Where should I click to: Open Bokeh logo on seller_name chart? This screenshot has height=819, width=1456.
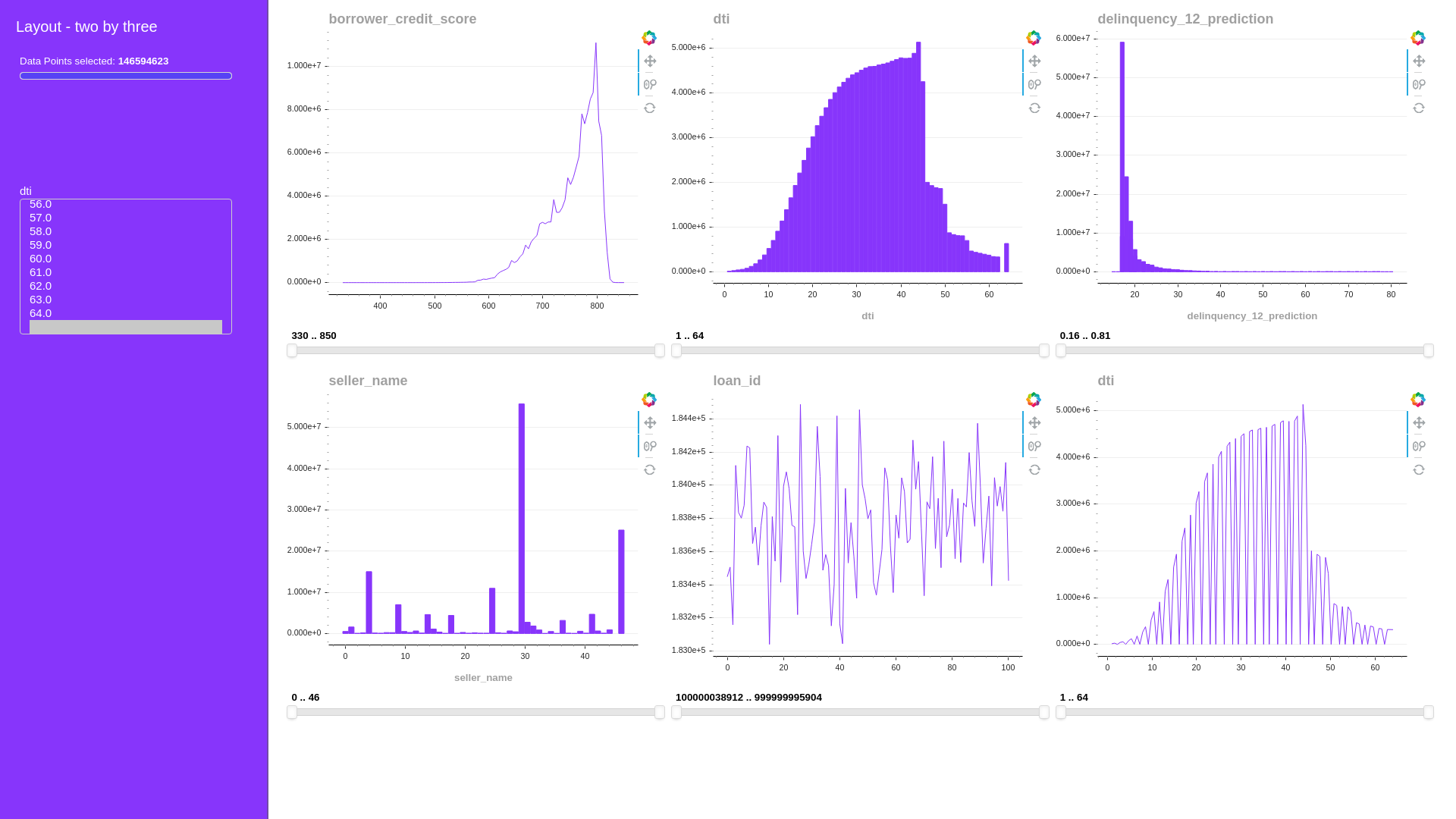pyautogui.click(x=649, y=400)
